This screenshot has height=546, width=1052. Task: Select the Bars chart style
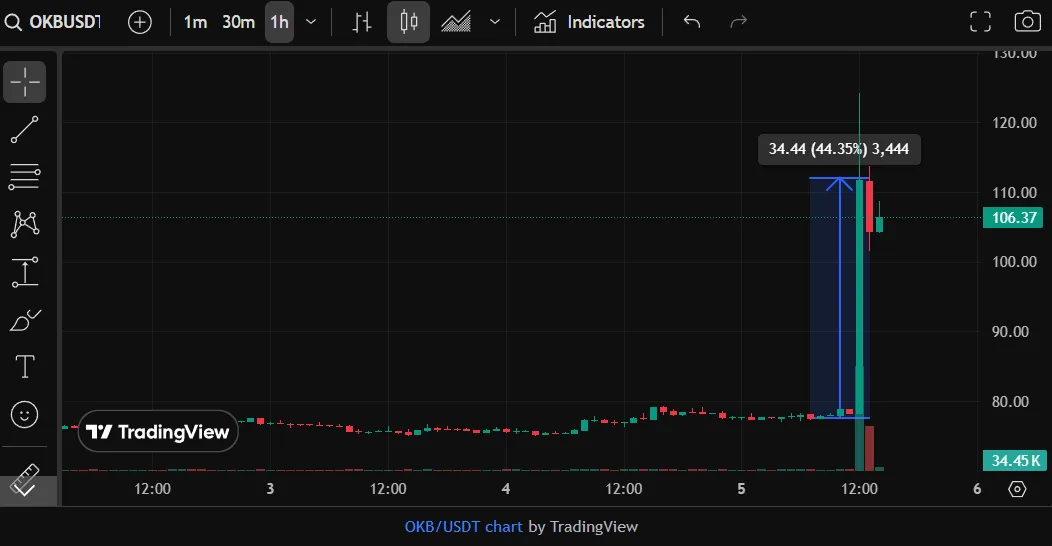click(x=362, y=22)
